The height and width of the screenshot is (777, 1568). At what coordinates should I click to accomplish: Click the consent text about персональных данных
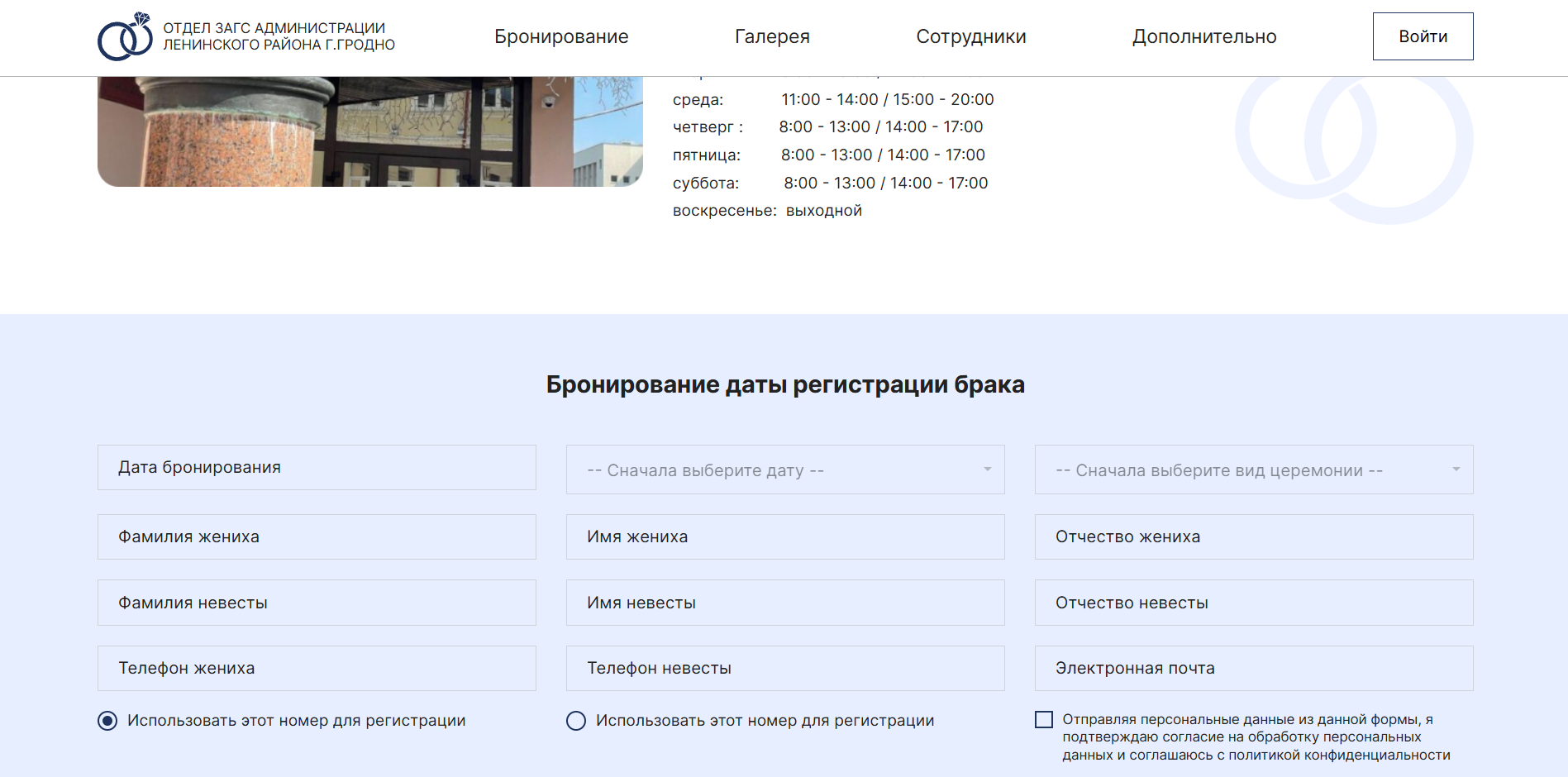[1256, 737]
